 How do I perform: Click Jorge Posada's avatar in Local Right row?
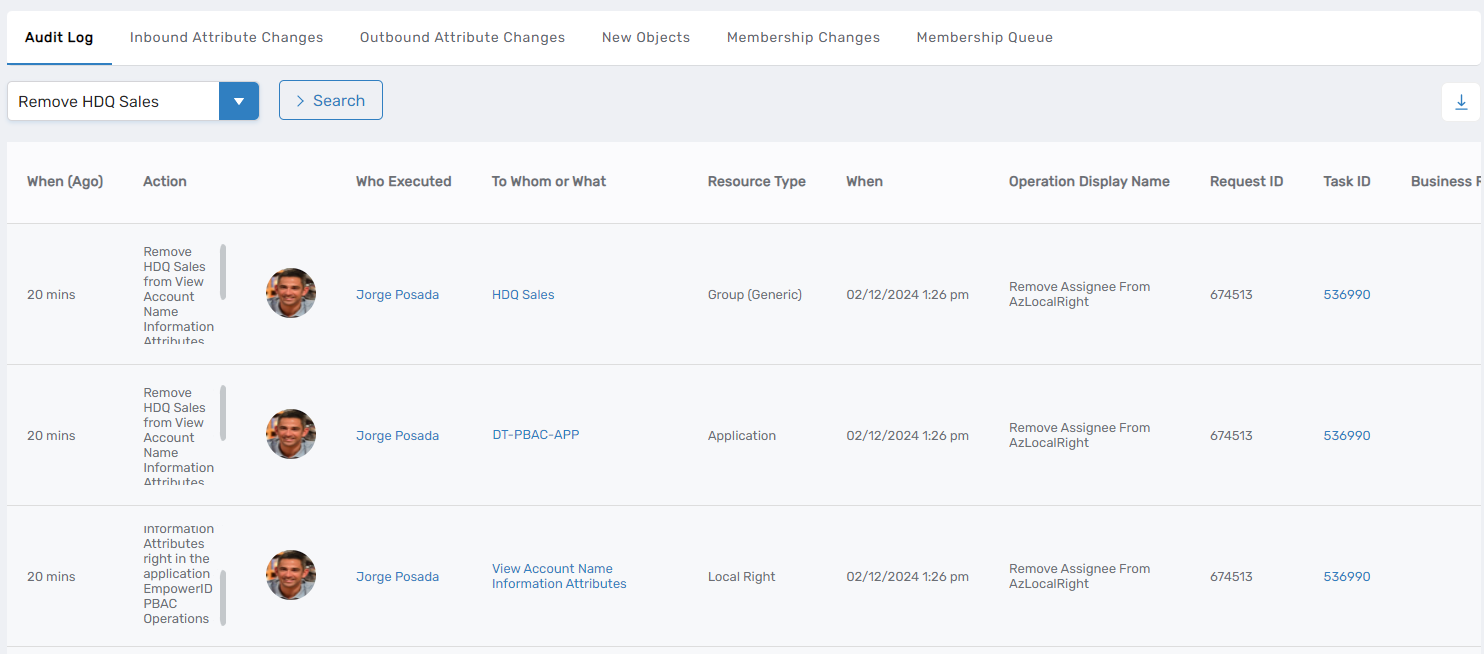291,576
